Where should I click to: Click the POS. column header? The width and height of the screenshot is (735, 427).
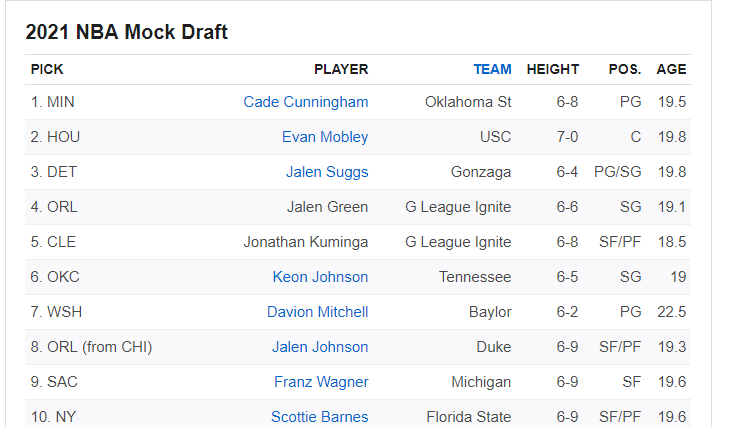coord(625,69)
